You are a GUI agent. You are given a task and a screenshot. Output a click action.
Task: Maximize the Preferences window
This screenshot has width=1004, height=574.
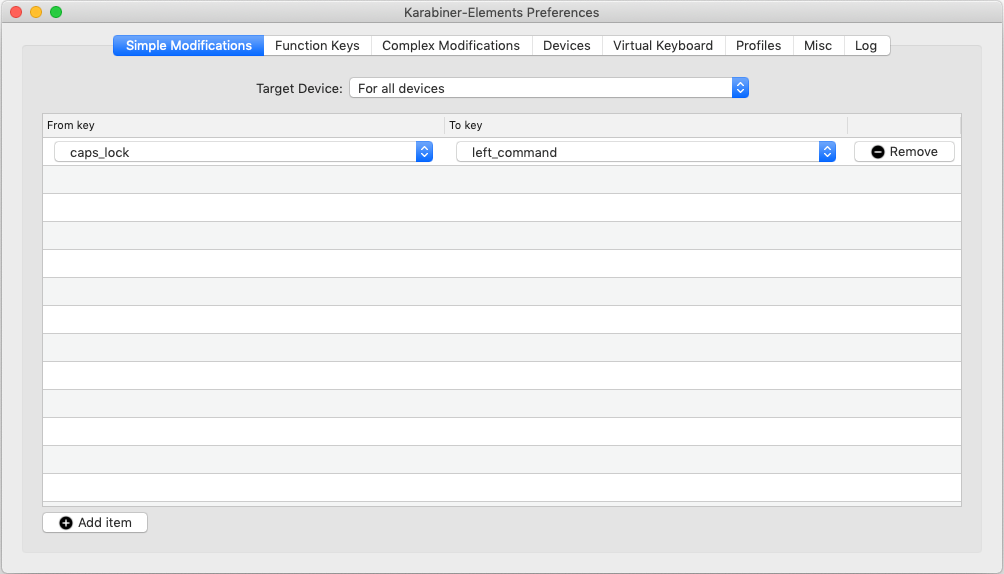(x=56, y=12)
